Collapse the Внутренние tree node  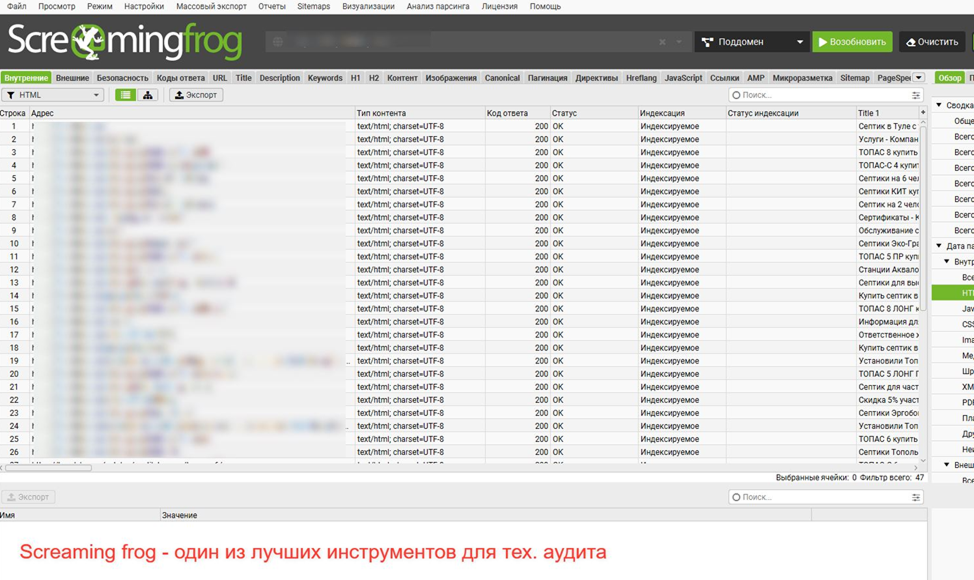click(947, 261)
